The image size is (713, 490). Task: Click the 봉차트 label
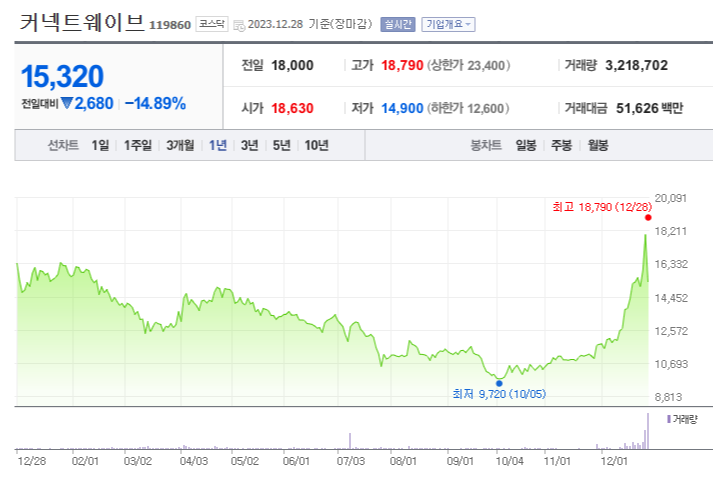click(486, 145)
